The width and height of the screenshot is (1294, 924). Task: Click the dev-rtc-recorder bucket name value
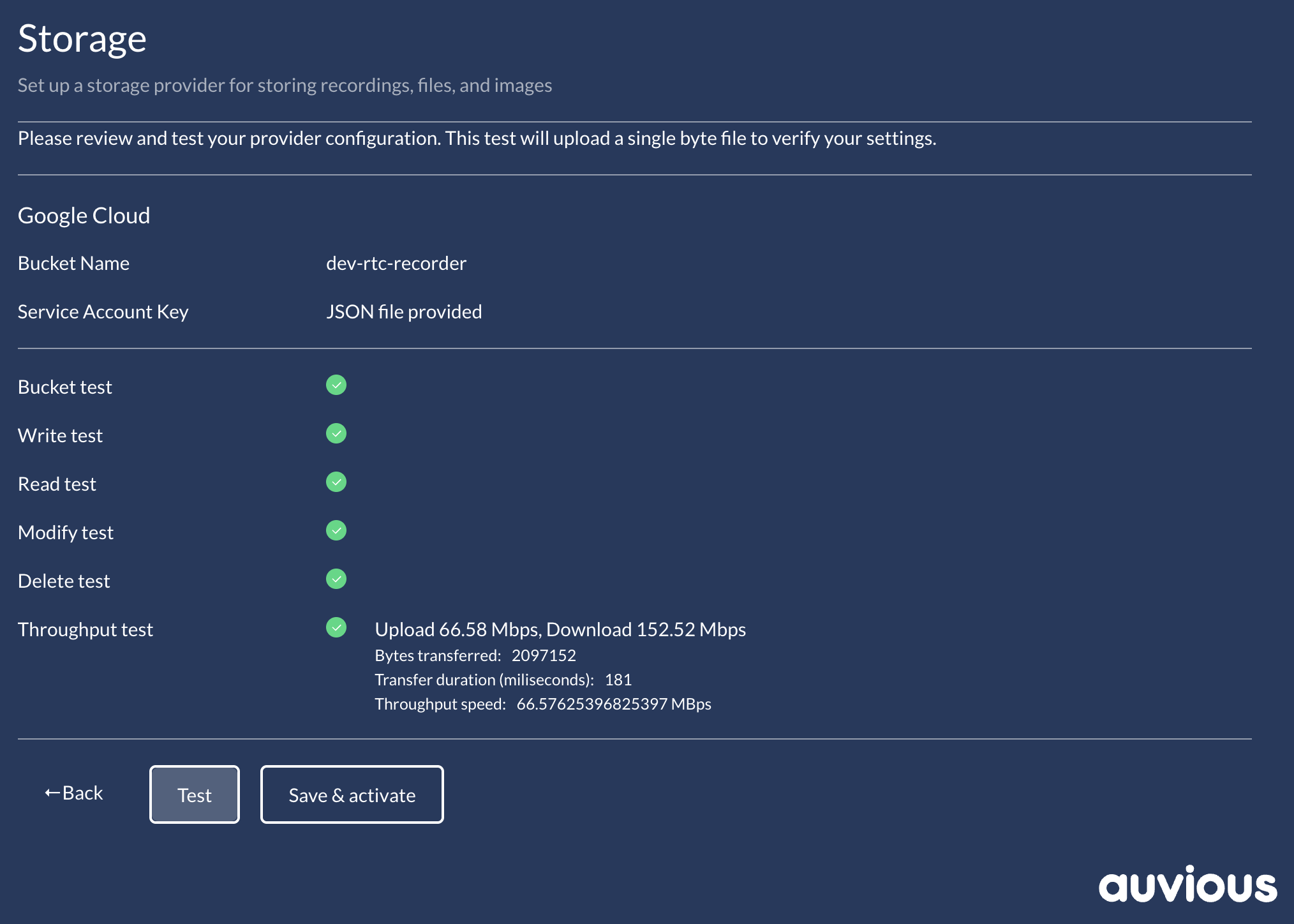[x=396, y=263]
